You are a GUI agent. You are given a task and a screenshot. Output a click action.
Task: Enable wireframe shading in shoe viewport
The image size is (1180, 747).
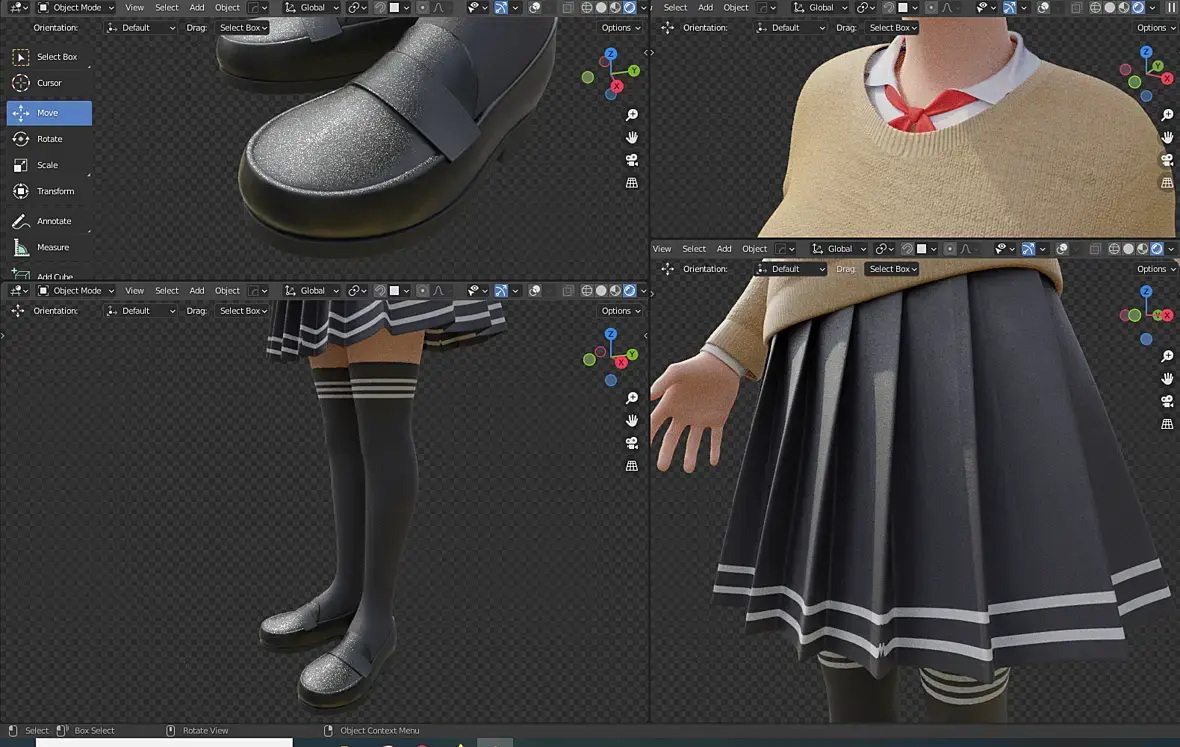(587, 8)
